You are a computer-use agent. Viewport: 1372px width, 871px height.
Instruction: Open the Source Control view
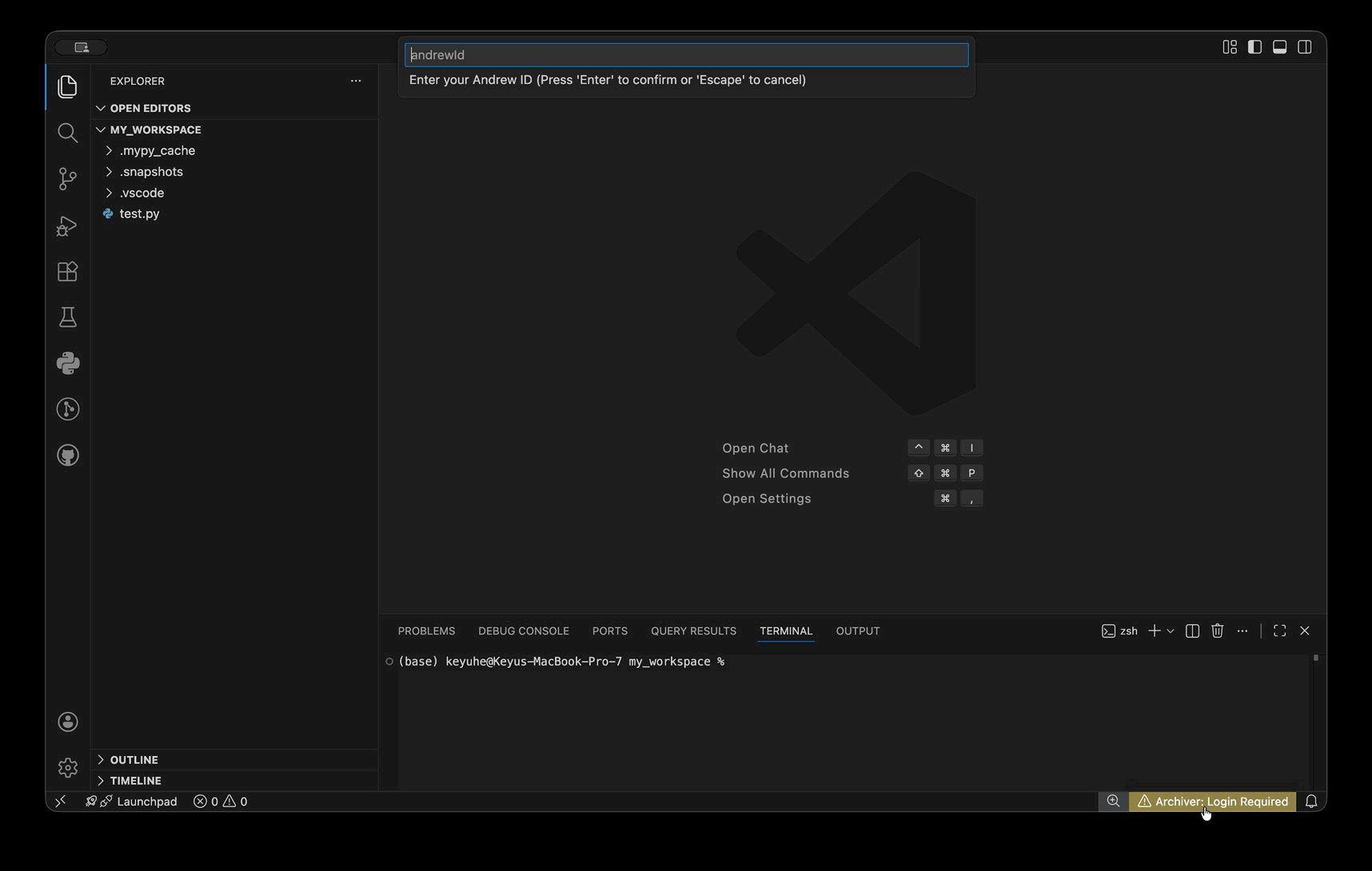68,178
